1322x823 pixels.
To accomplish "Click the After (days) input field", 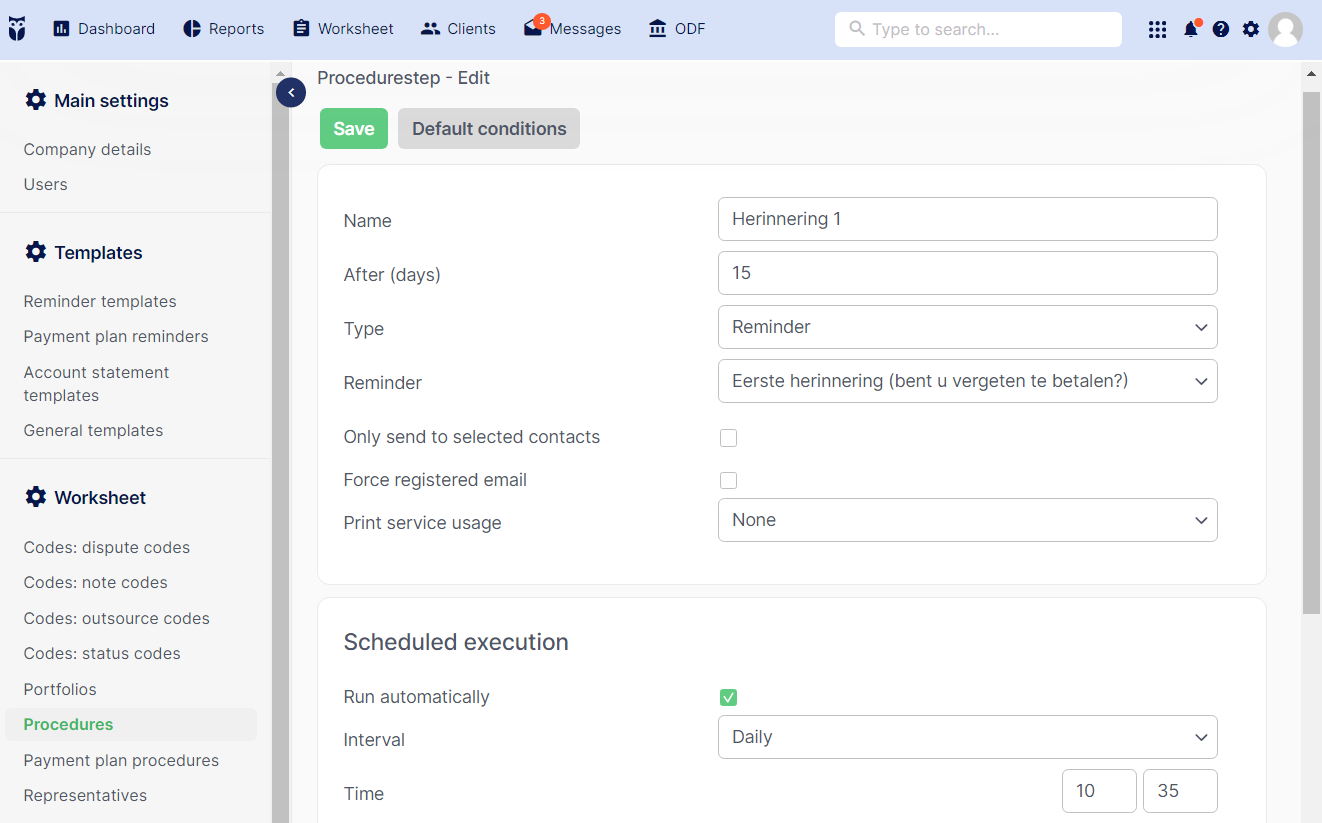I will tap(968, 273).
